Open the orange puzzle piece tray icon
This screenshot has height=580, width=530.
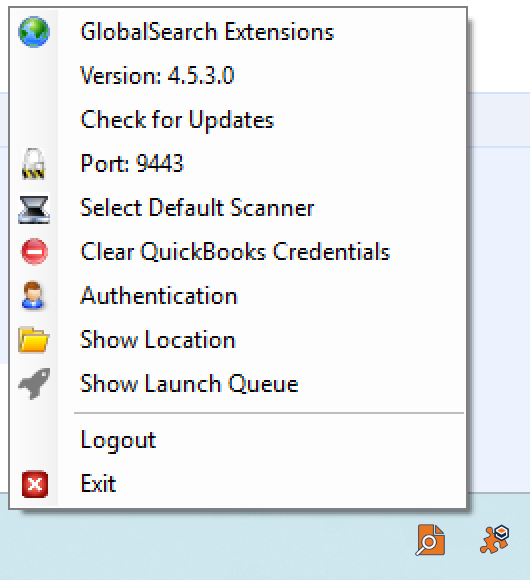(x=495, y=539)
